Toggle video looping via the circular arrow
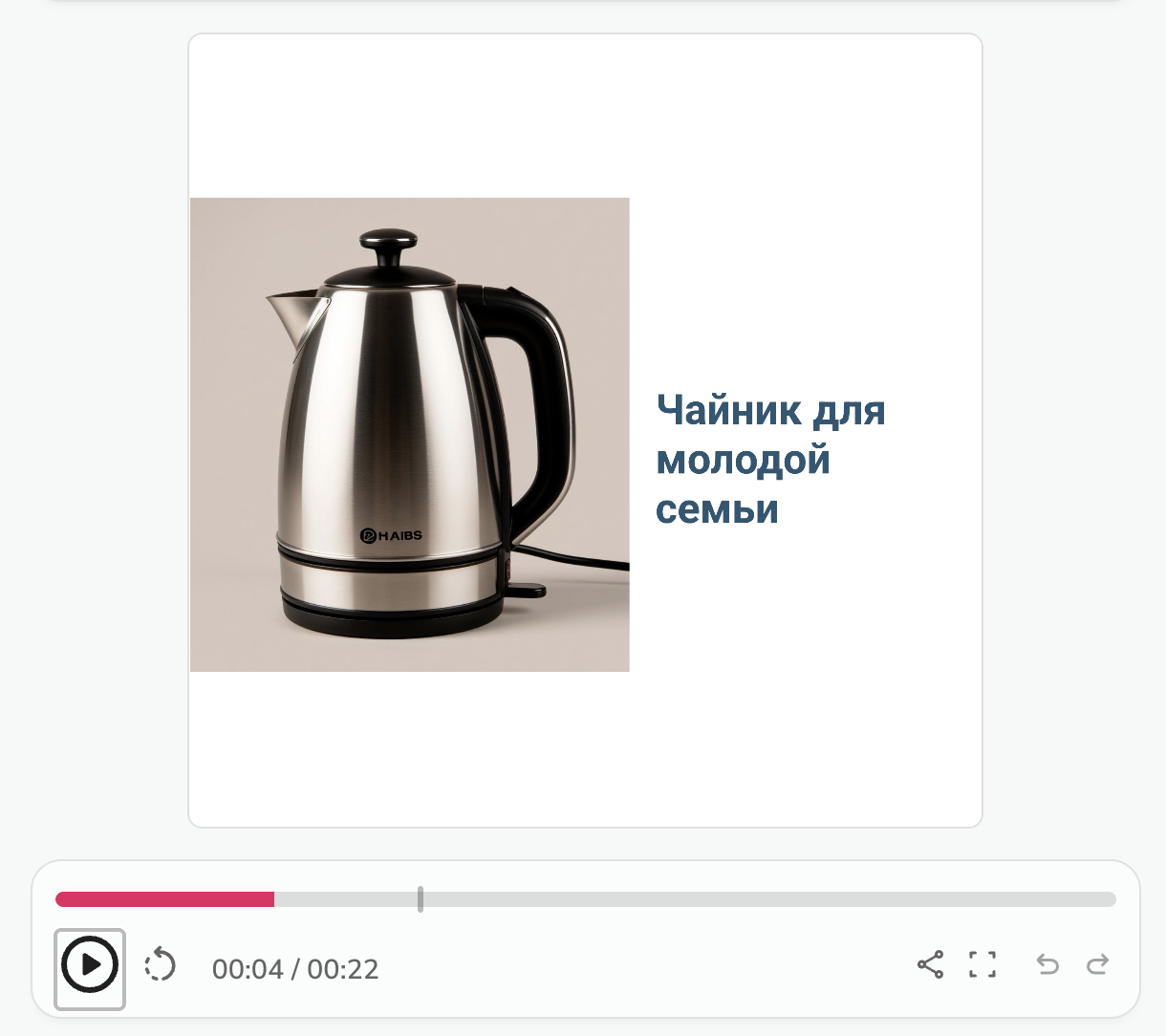Viewport: 1166px width, 1036px height. click(x=160, y=967)
